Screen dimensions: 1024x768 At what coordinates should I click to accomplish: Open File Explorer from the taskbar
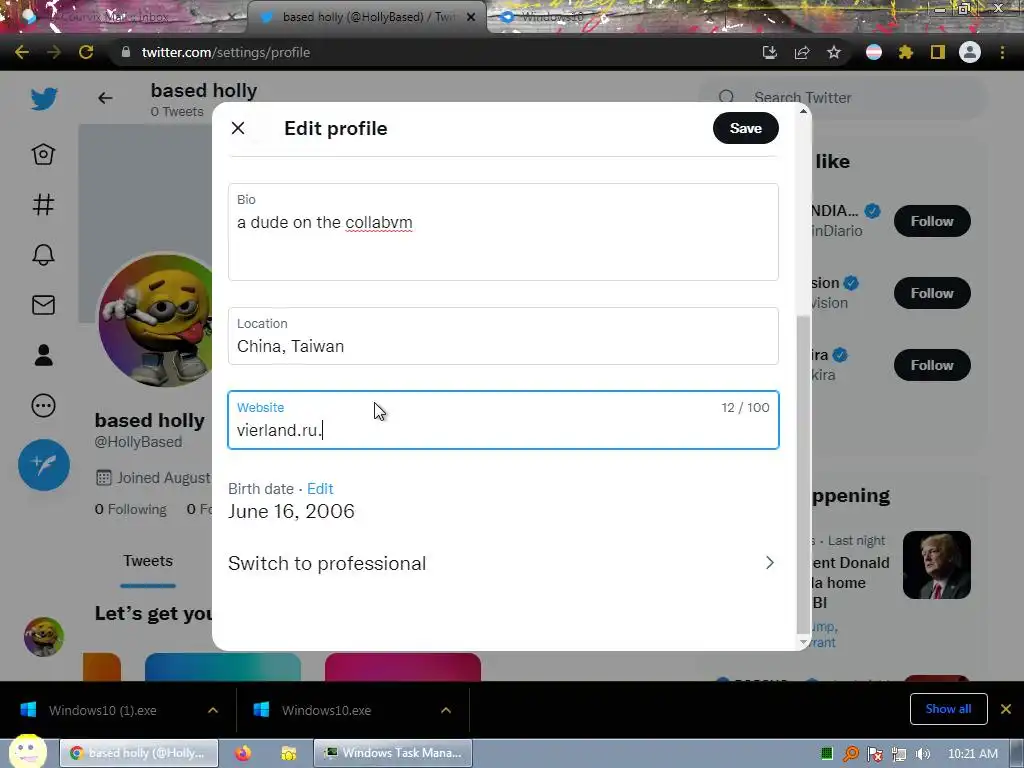[289, 753]
